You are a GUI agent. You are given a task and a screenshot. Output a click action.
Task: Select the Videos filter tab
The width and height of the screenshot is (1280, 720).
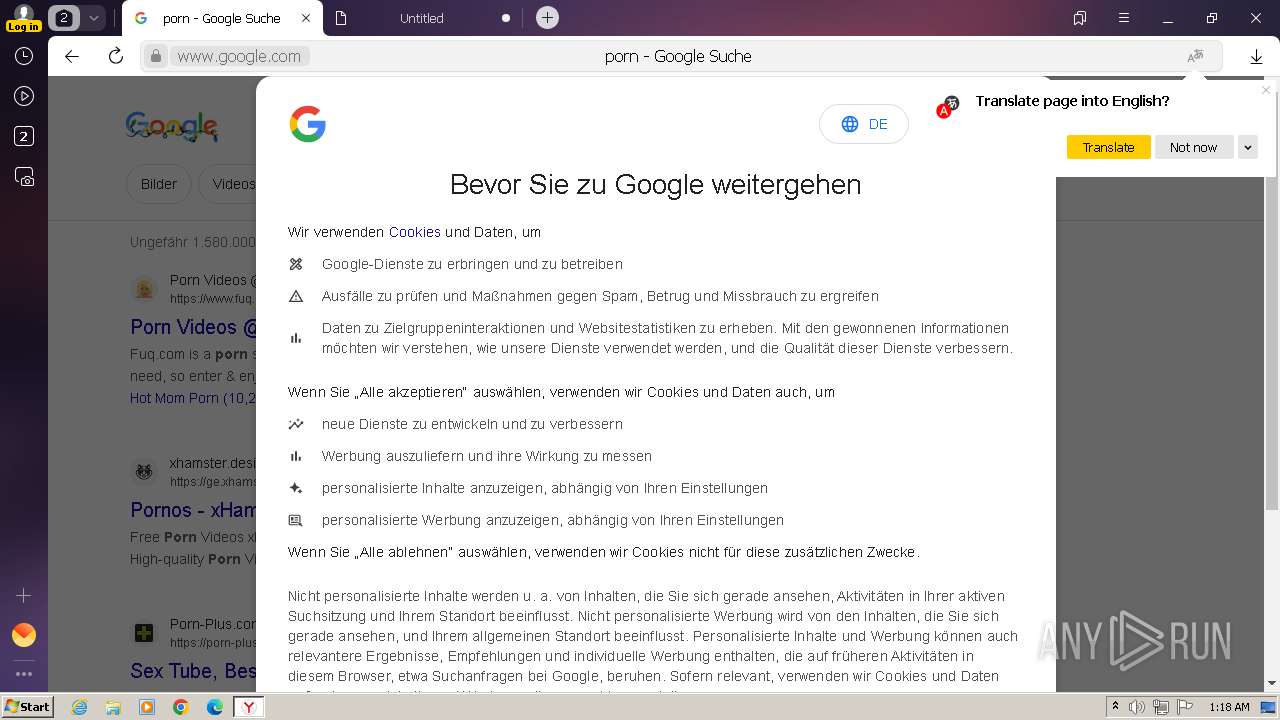click(x=230, y=184)
